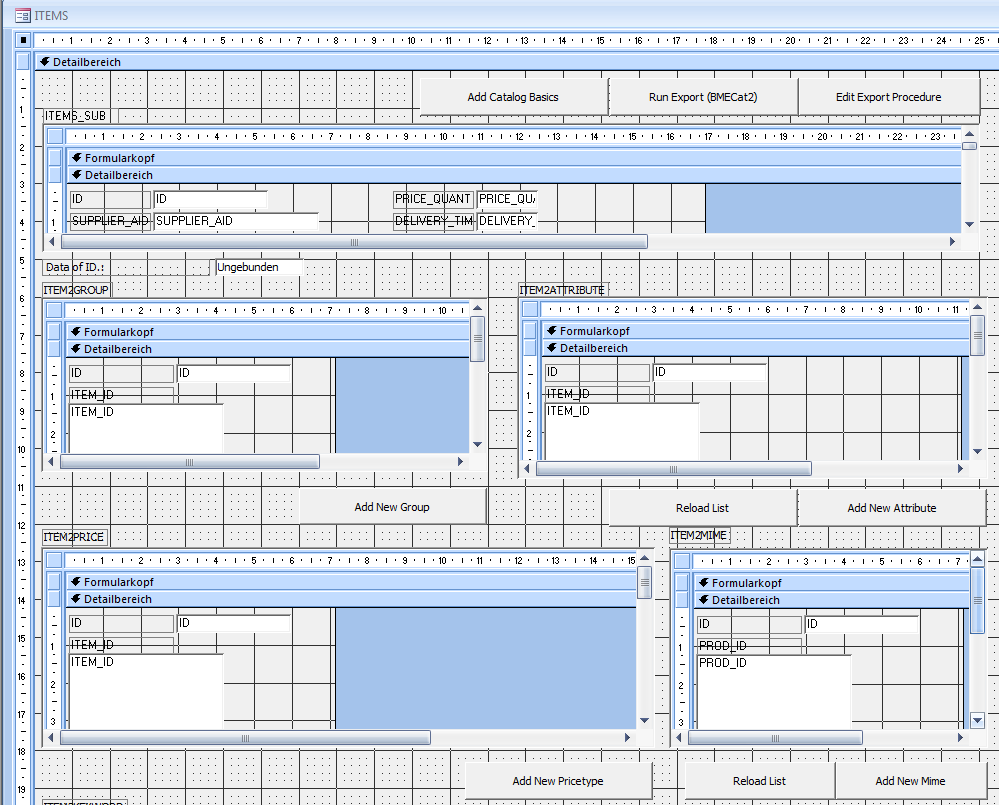Select the Ungebunden text box
The image size is (999, 805).
(257, 267)
